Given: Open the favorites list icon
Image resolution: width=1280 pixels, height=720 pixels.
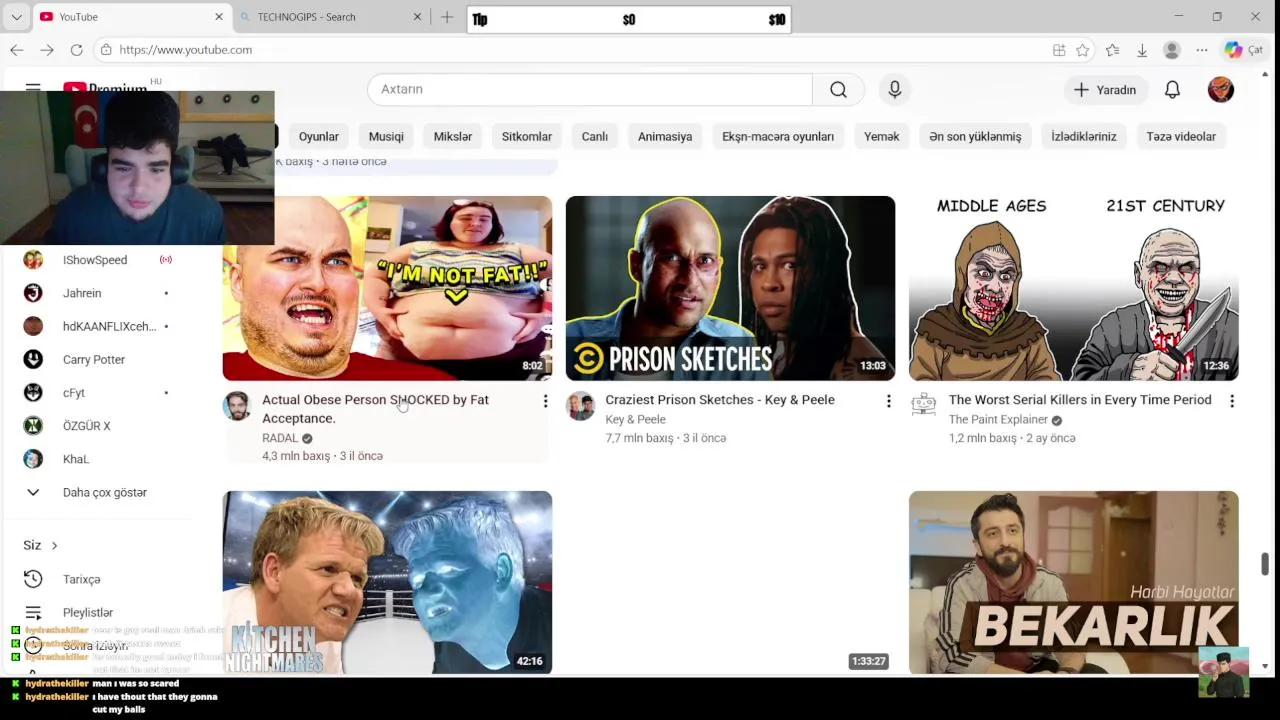Looking at the screenshot, I should tap(1112, 50).
